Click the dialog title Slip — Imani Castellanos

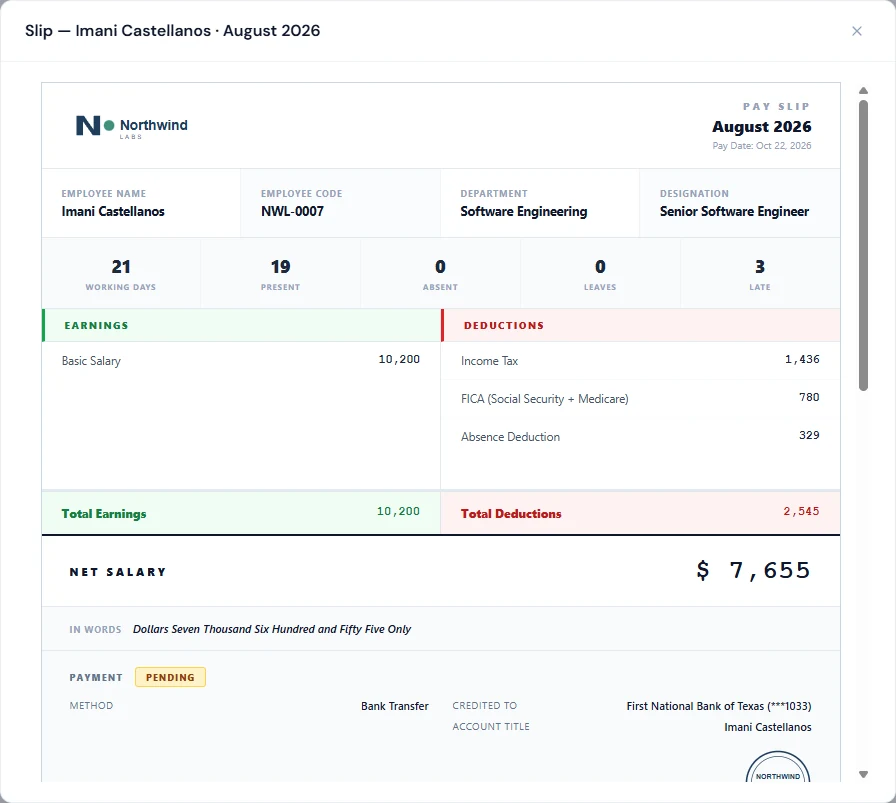click(173, 31)
